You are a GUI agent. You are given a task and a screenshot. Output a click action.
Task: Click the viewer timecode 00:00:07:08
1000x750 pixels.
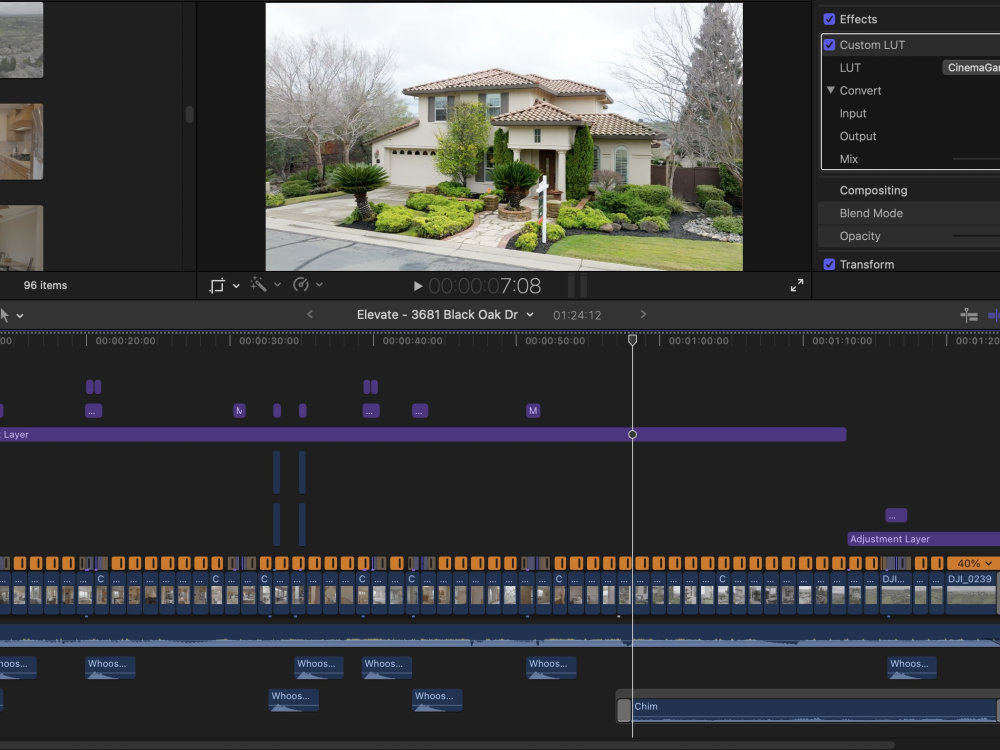485,286
